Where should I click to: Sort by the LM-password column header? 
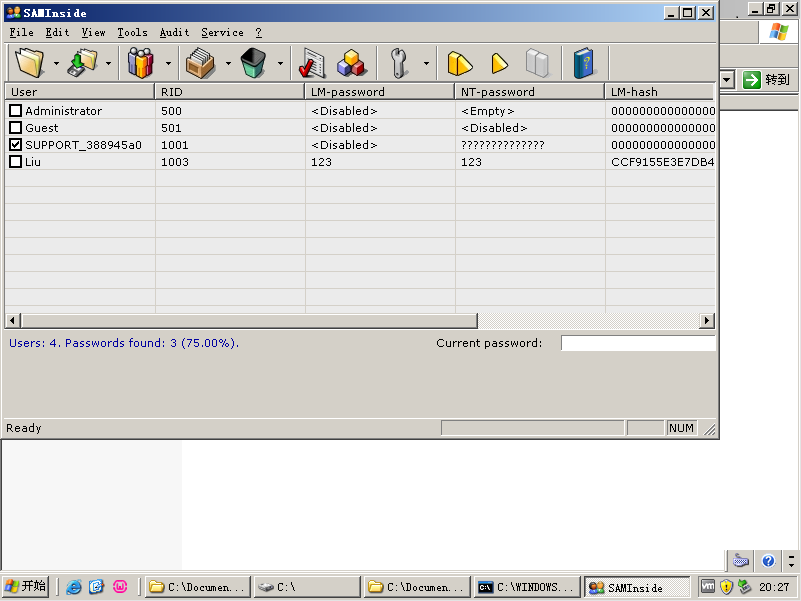(380, 91)
